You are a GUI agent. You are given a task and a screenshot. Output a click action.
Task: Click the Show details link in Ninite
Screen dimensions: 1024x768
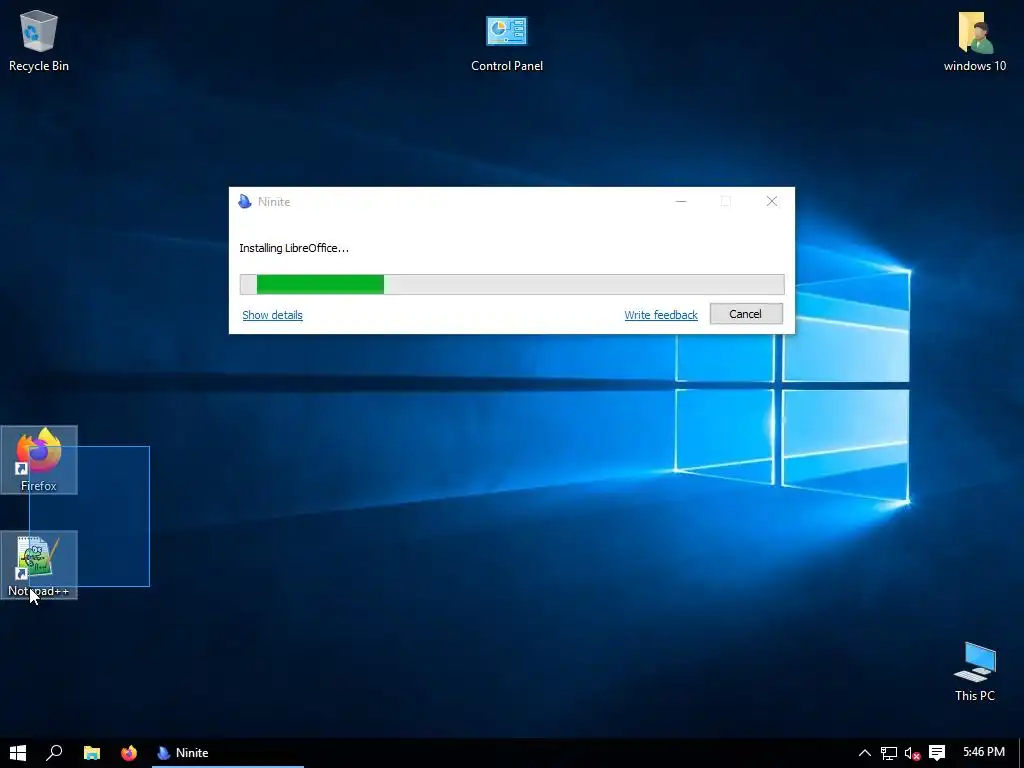tap(272, 315)
